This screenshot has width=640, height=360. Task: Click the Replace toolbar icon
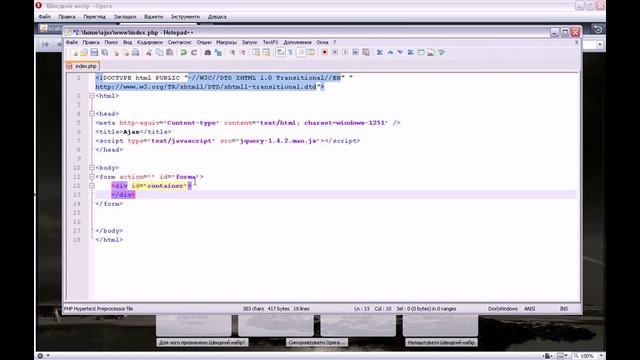[x=218, y=53]
